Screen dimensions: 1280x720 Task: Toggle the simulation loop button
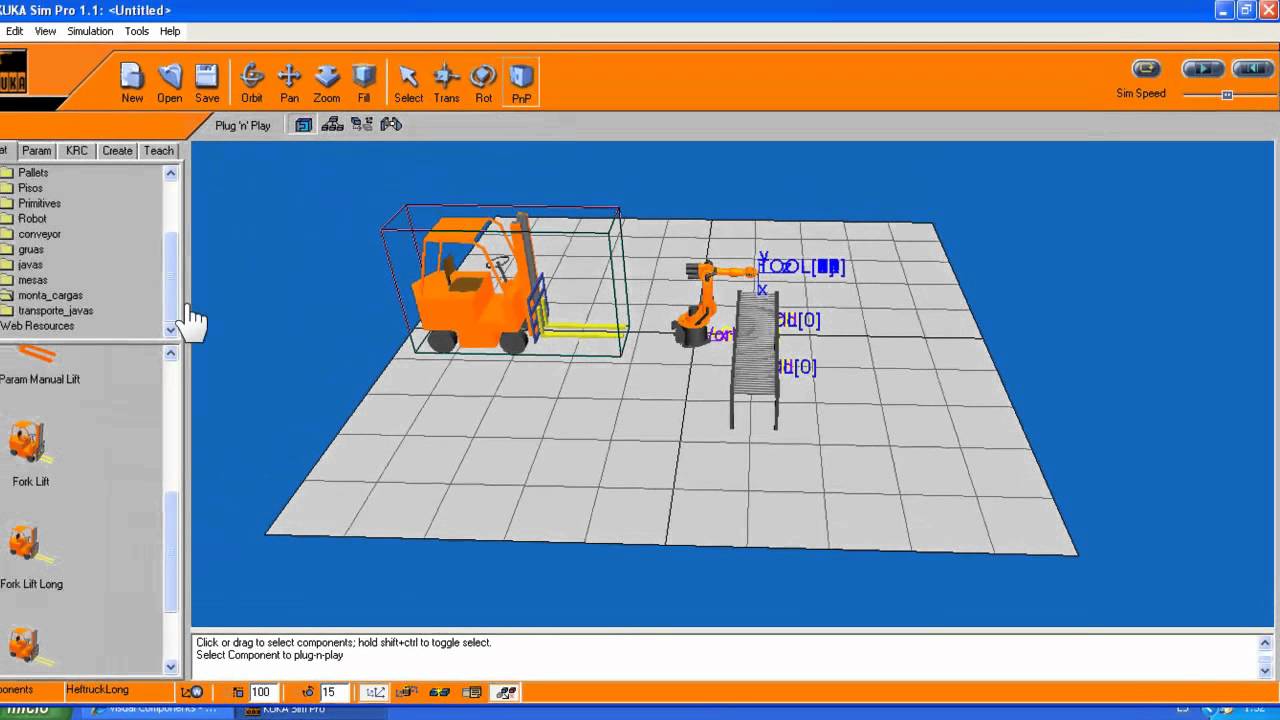[x=1146, y=69]
